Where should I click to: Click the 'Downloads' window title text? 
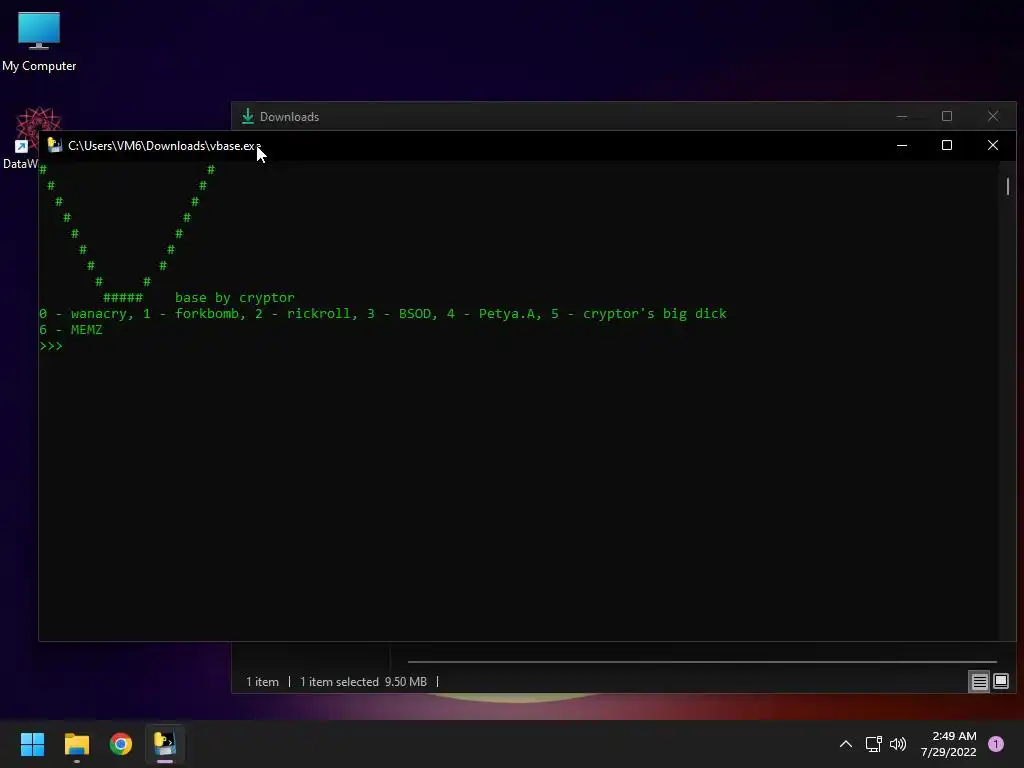tap(289, 117)
